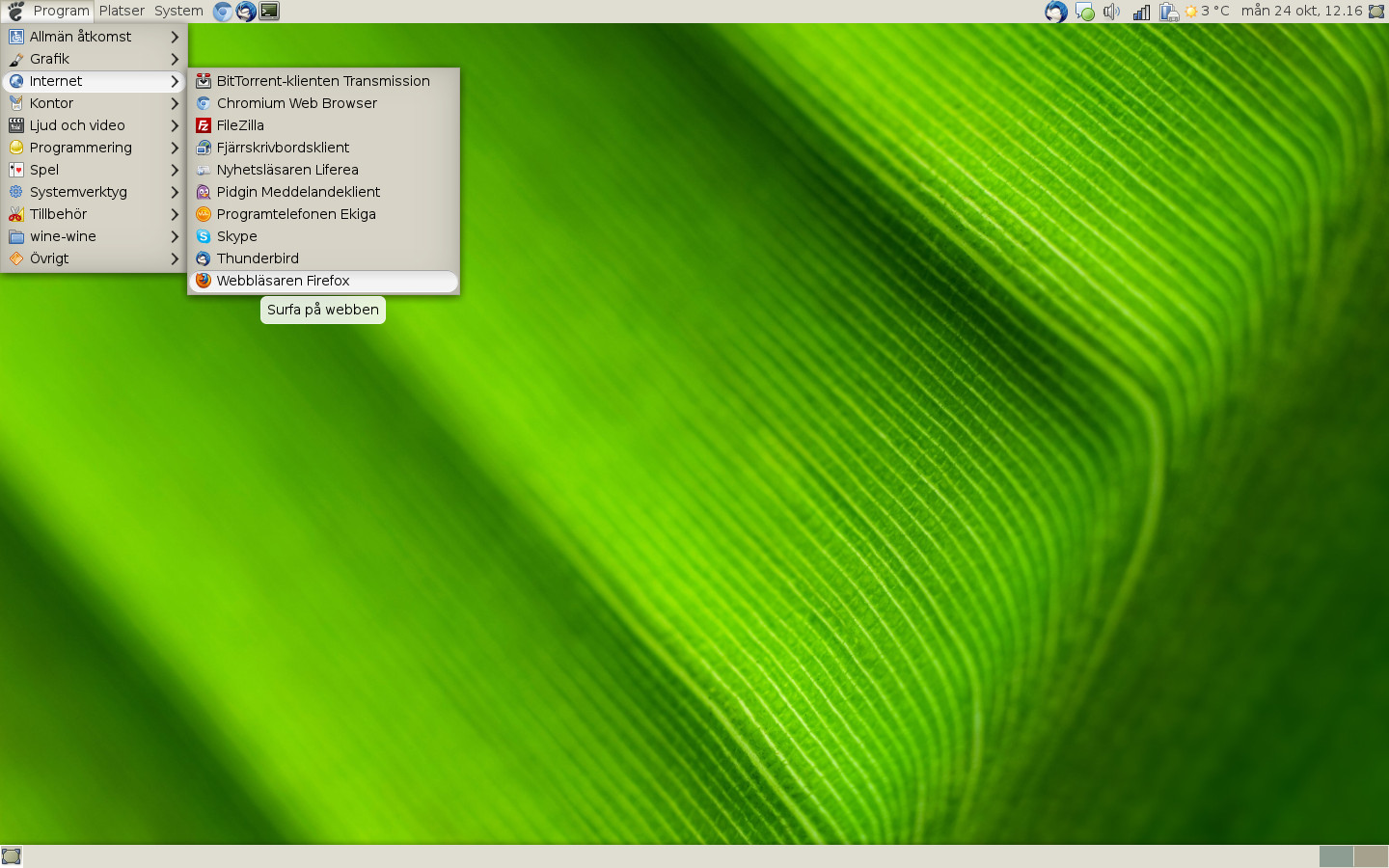Click the icon right of the clock
Screen dimensions: 1389x868
pyautogui.click(x=1376, y=12)
